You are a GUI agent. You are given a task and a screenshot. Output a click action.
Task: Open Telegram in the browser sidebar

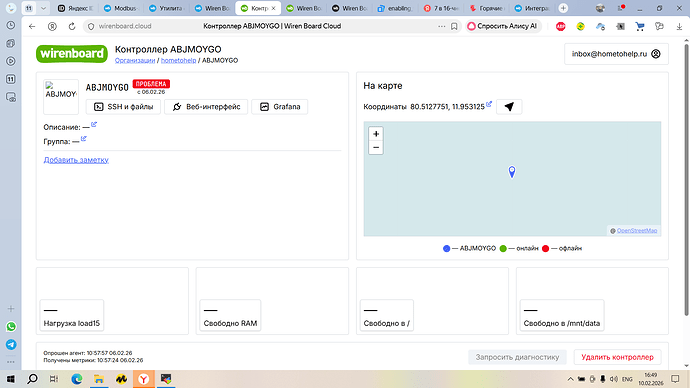point(11,344)
